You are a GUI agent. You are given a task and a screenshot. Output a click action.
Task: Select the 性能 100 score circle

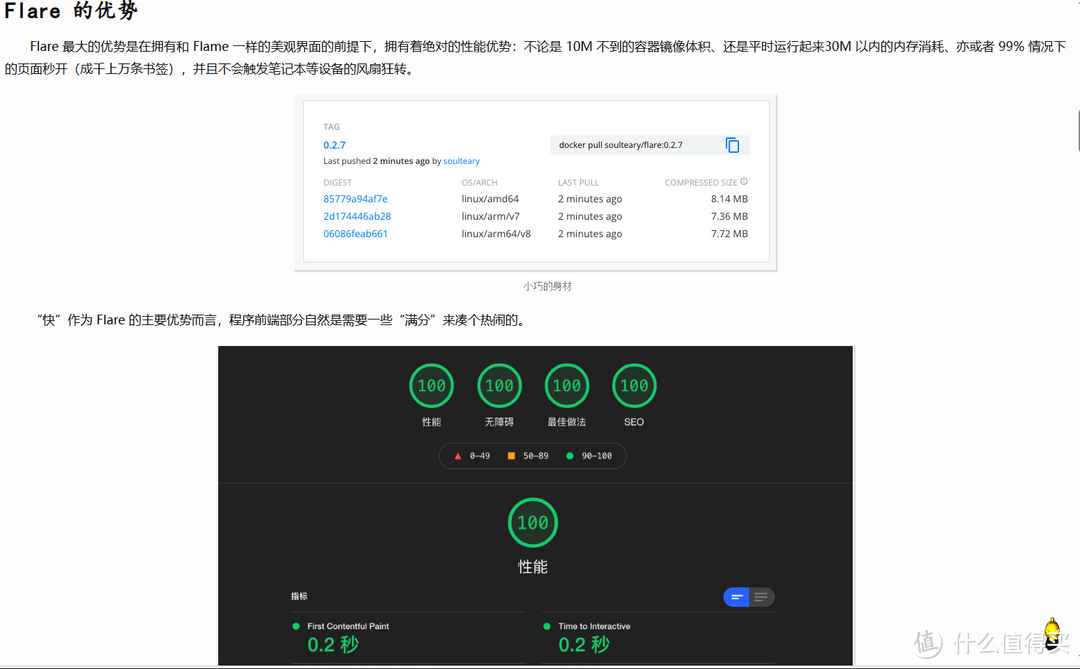431,385
